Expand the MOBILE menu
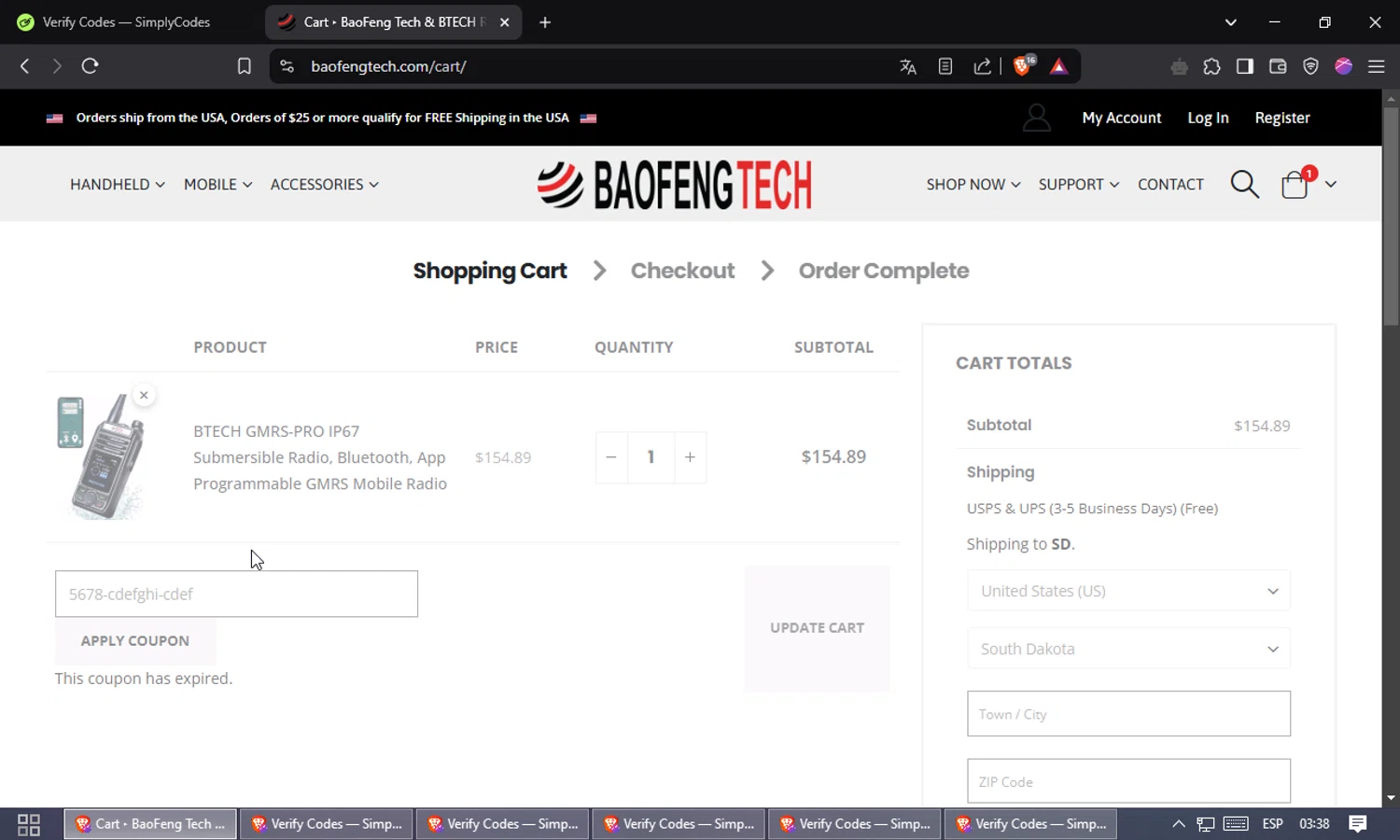1400x840 pixels. point(218,184)
